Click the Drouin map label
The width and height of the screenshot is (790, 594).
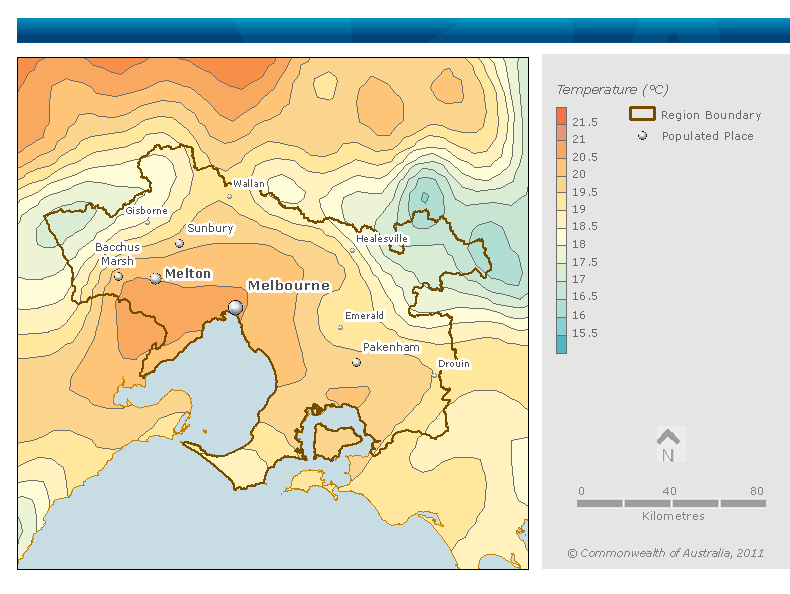(x=454, y=364)
